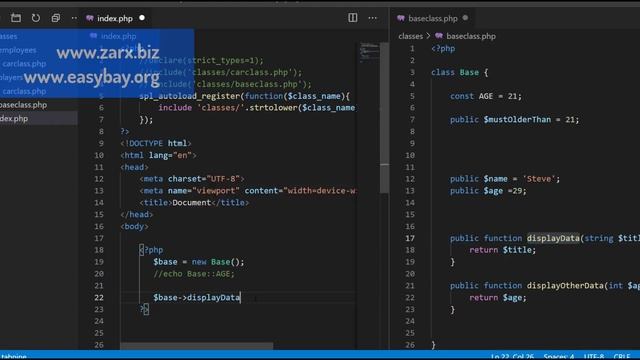Click the New Folder icon in explorer toolbar
Image resolution: width=640 pixels, height=360 pixels.
coord(16,18)
